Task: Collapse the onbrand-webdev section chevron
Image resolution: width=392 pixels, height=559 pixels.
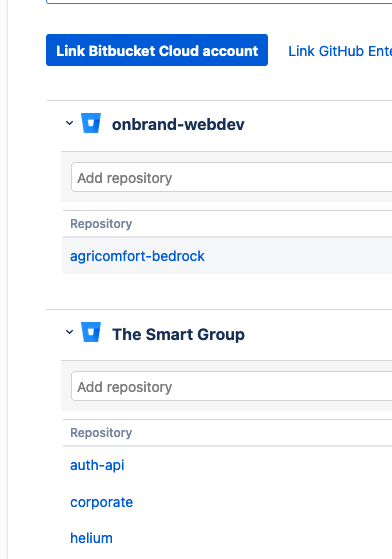Action: [69, 123]
